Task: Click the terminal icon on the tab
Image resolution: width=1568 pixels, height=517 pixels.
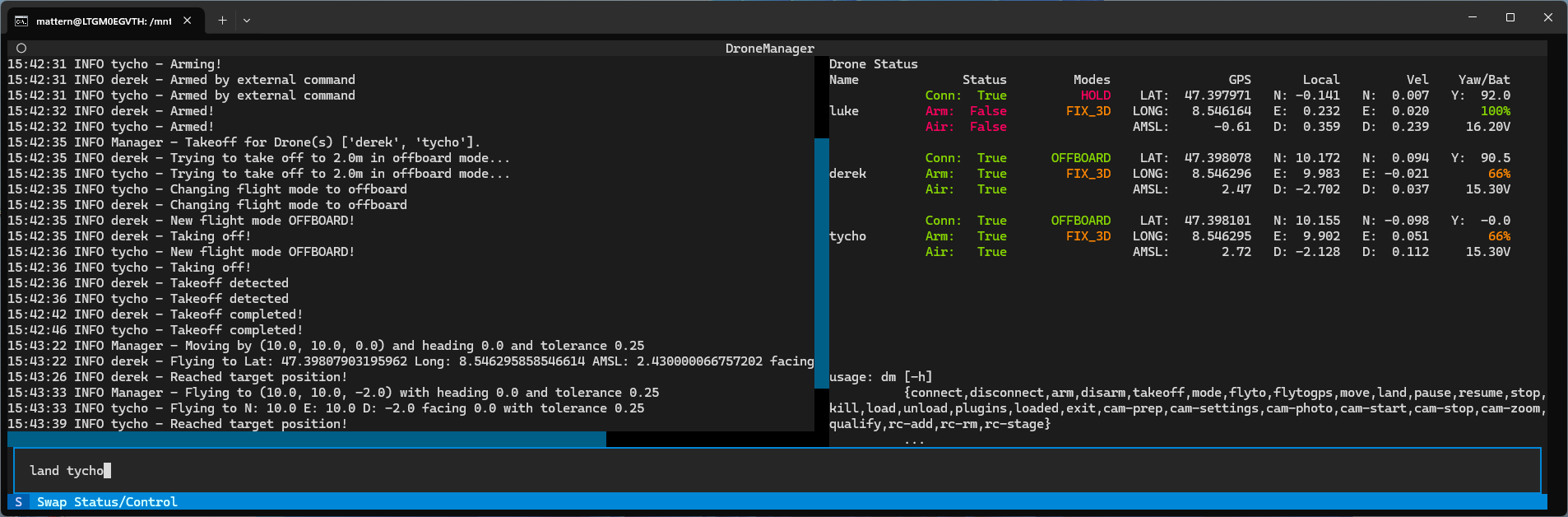Action: tap(21, 21)
